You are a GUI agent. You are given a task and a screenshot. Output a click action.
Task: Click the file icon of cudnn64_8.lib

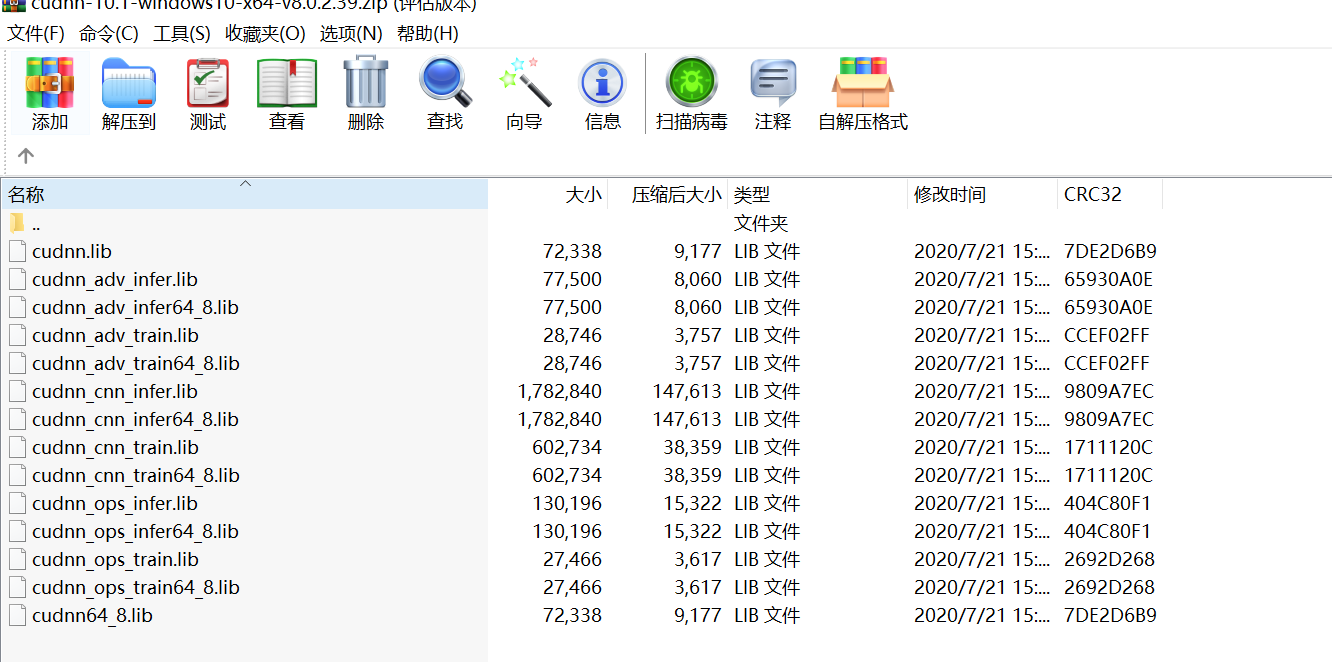point(16,615)
